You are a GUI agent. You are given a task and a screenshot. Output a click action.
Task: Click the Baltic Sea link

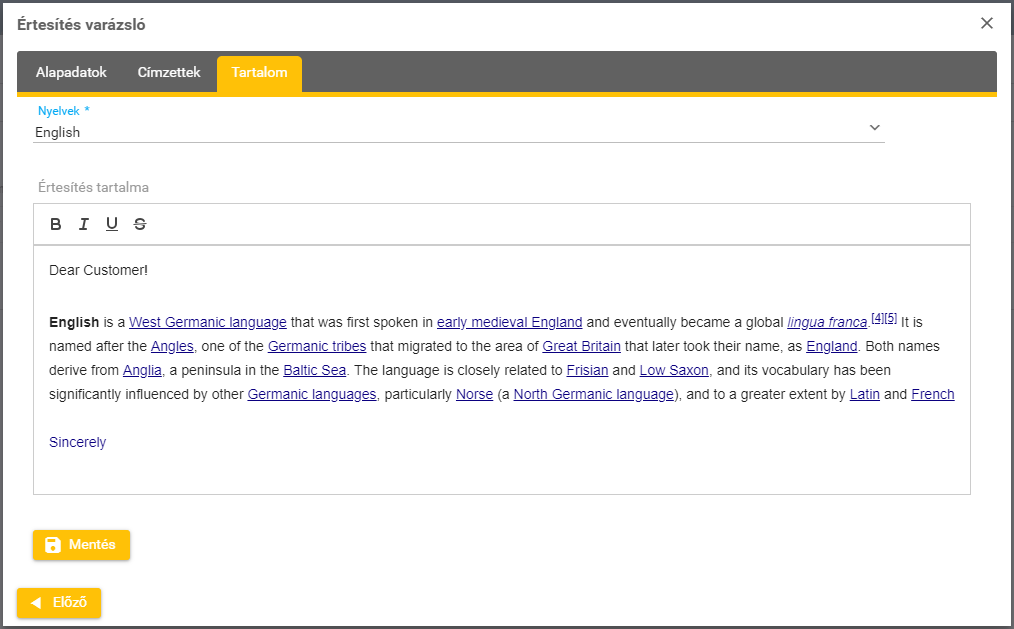314,370
